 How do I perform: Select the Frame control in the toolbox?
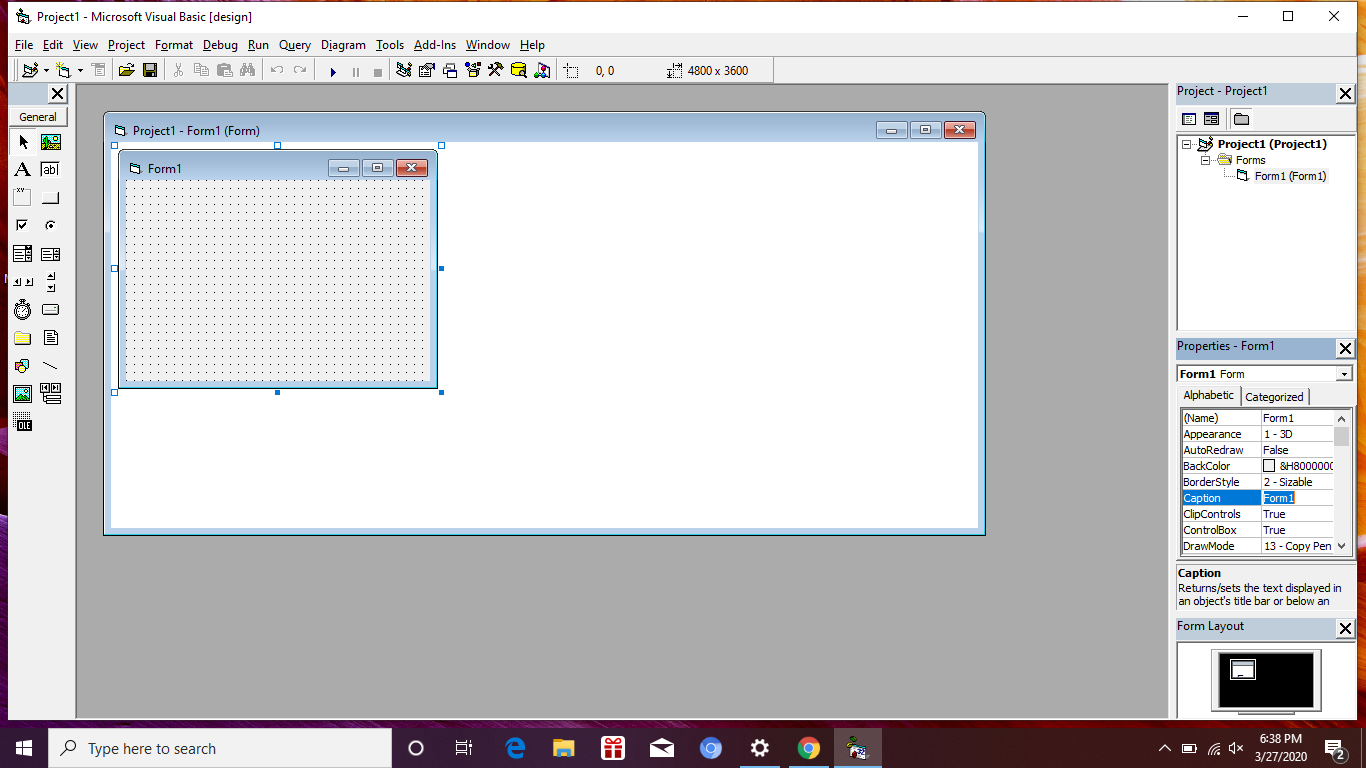coord(23,198)
